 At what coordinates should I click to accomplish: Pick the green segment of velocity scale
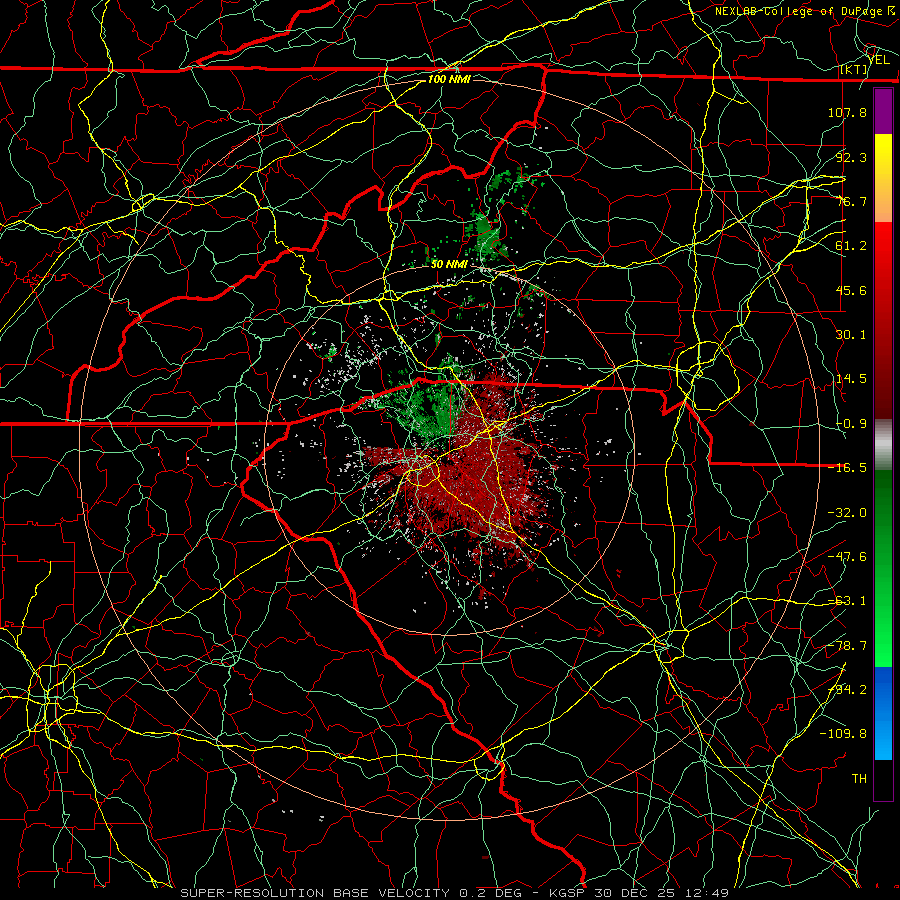point(883,568)
